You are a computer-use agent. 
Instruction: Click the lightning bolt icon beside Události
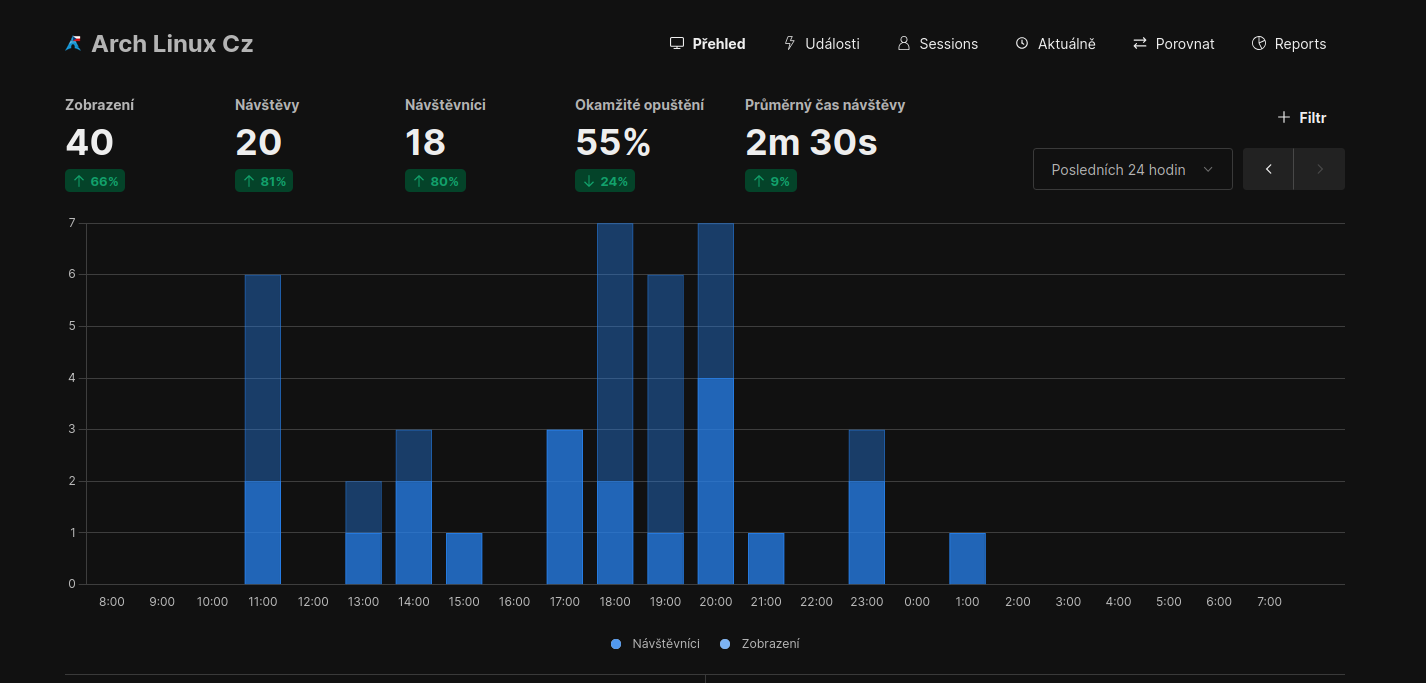[790, 44]
